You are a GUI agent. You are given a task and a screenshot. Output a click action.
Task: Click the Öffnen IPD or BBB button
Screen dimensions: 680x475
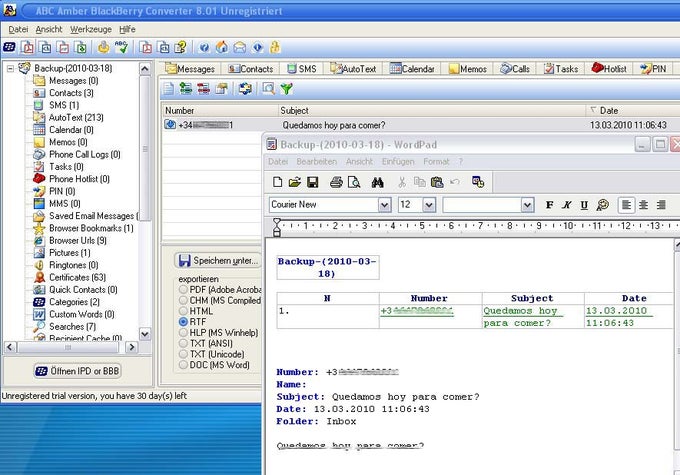click(78, 371)
